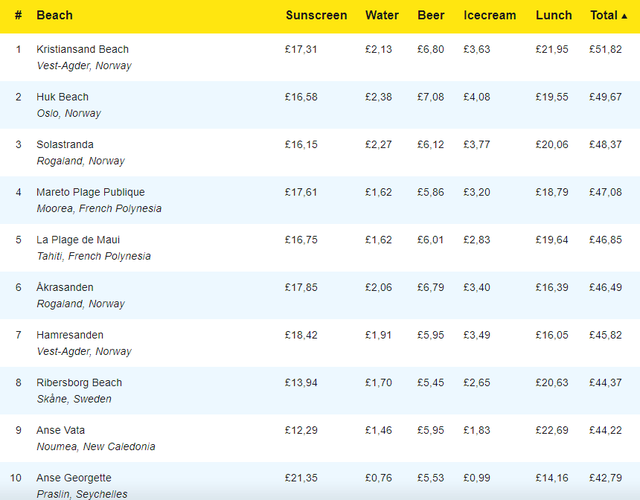
Task: Select Ribersborg Beach entry
Action: [78, 383]
